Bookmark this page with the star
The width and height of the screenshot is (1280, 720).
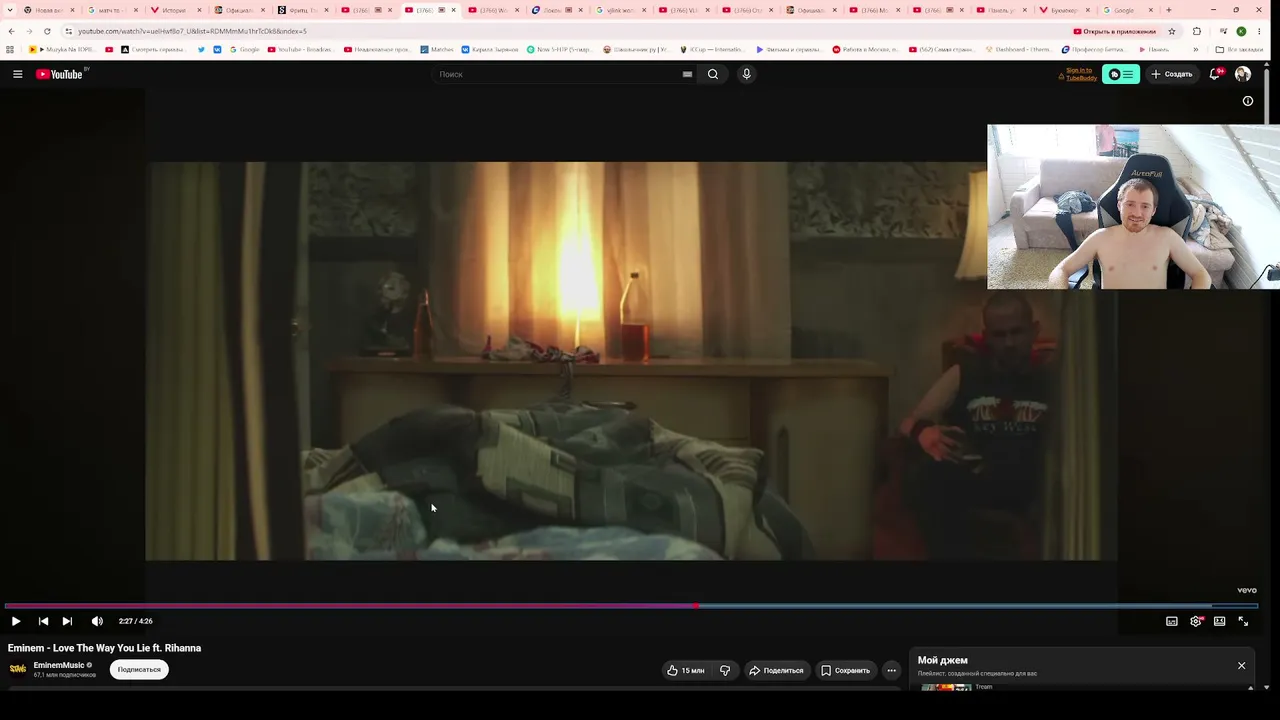1172,31
